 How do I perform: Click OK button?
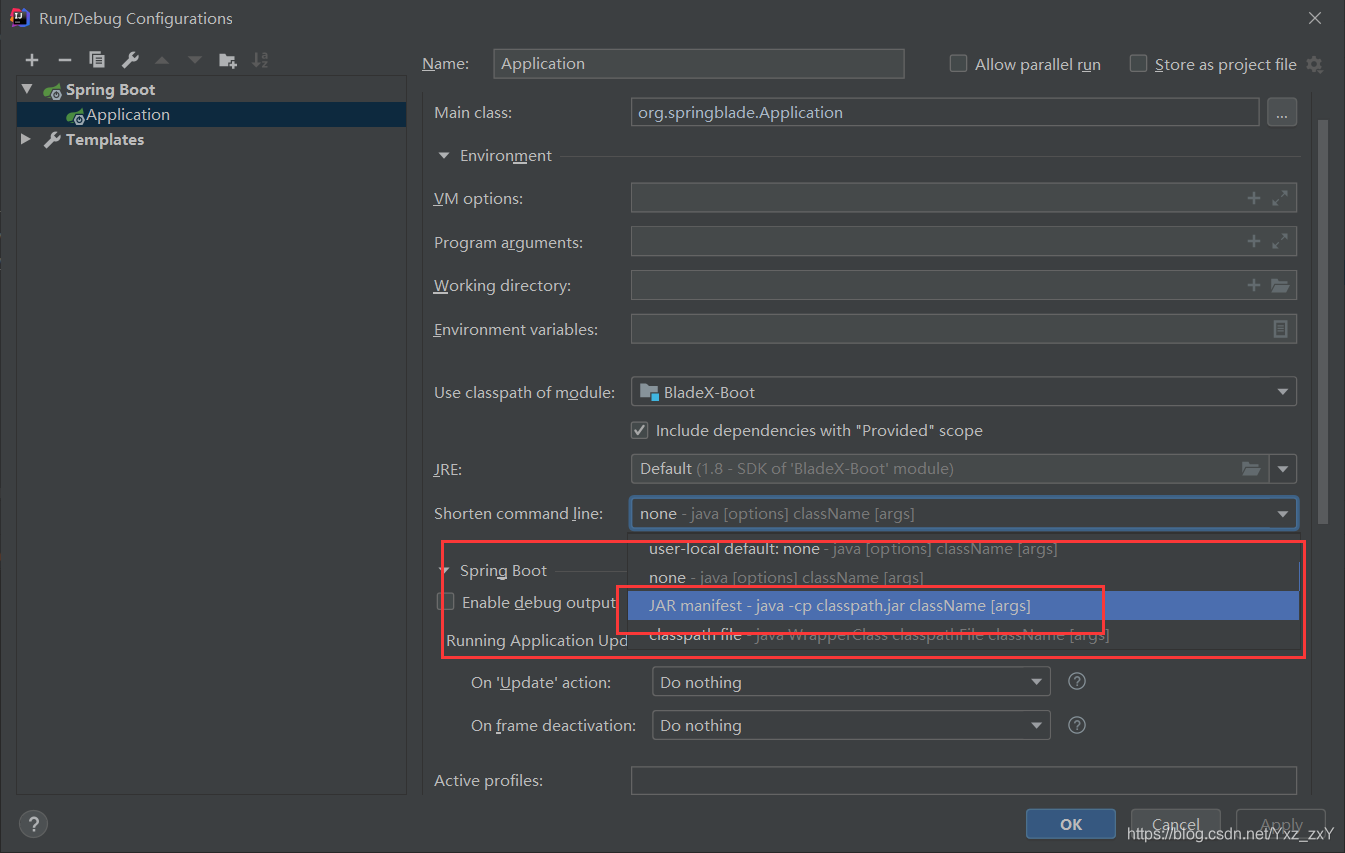pyautogui.click(x=1071, y=824)
